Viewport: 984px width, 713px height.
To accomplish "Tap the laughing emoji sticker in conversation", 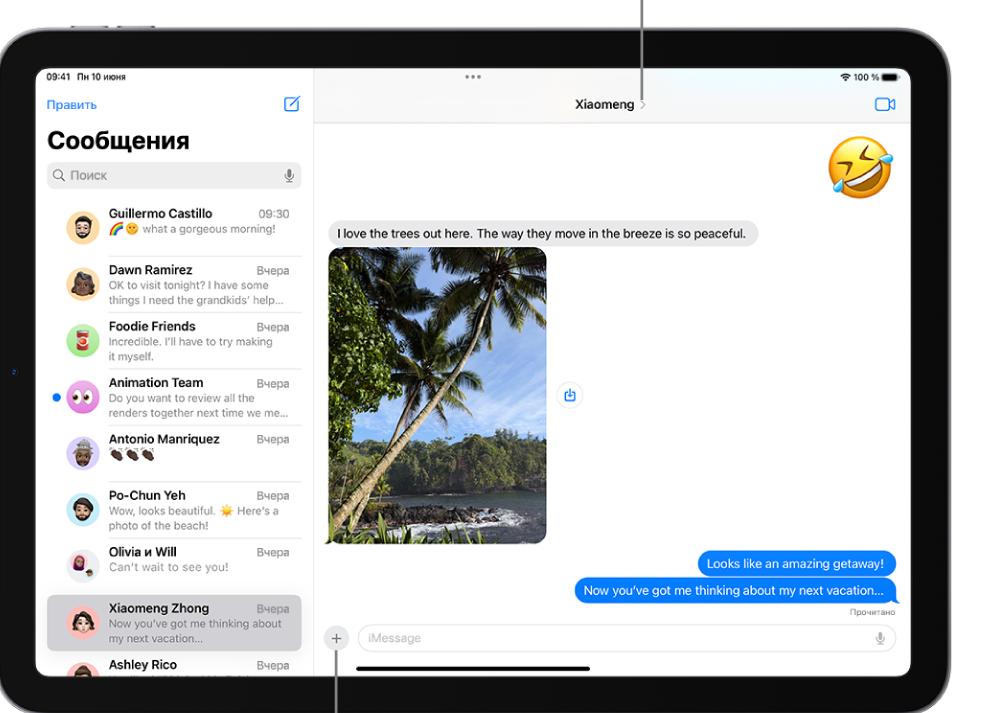I will click(860, 167).
